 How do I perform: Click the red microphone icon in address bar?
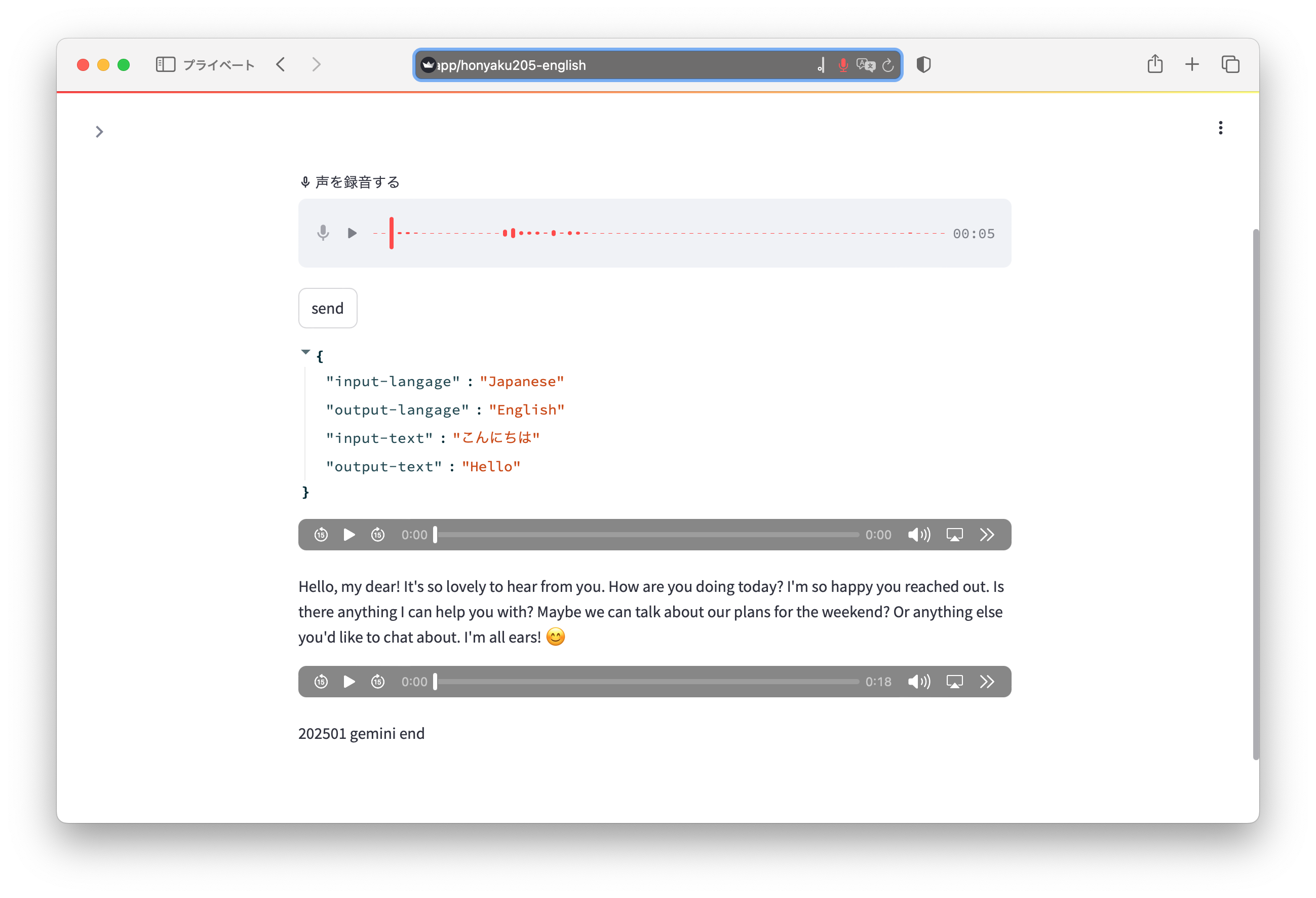tap(842, 65)
